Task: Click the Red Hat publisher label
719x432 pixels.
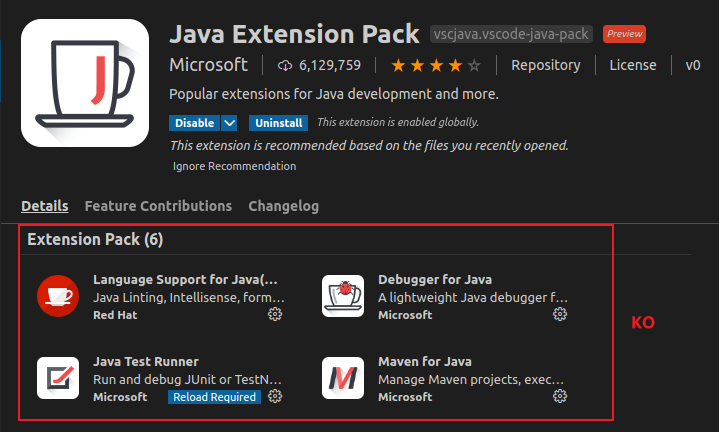Action: (115, 315)
